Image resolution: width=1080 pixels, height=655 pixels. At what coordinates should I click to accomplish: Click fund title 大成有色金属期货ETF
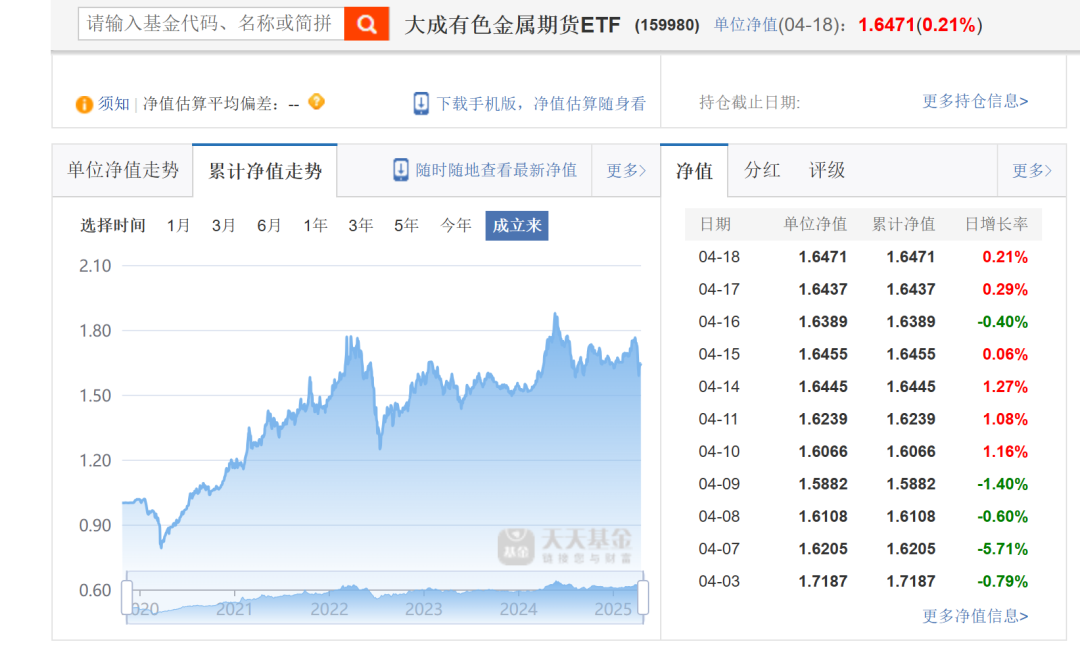[x=512, y=25]
